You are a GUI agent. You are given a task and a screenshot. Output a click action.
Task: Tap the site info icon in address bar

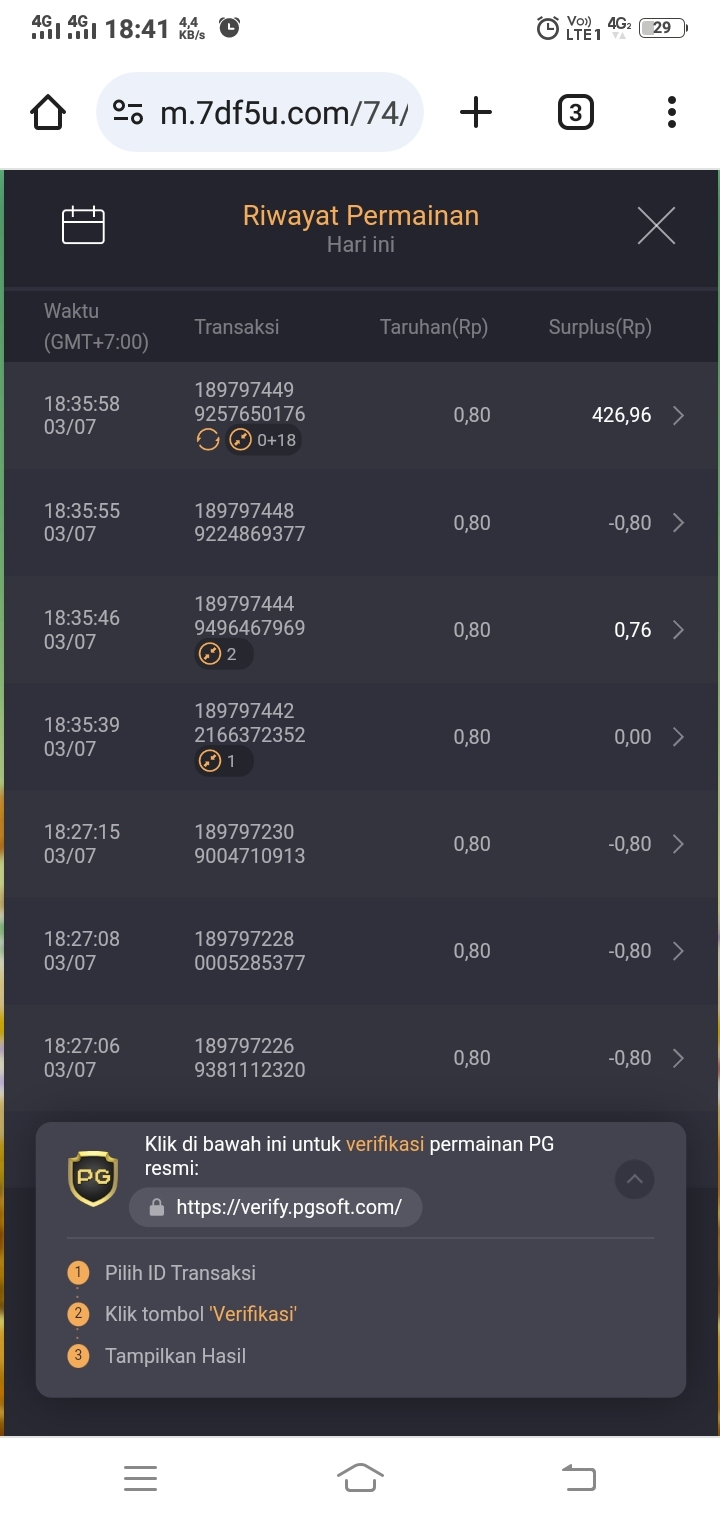(128, 112)
